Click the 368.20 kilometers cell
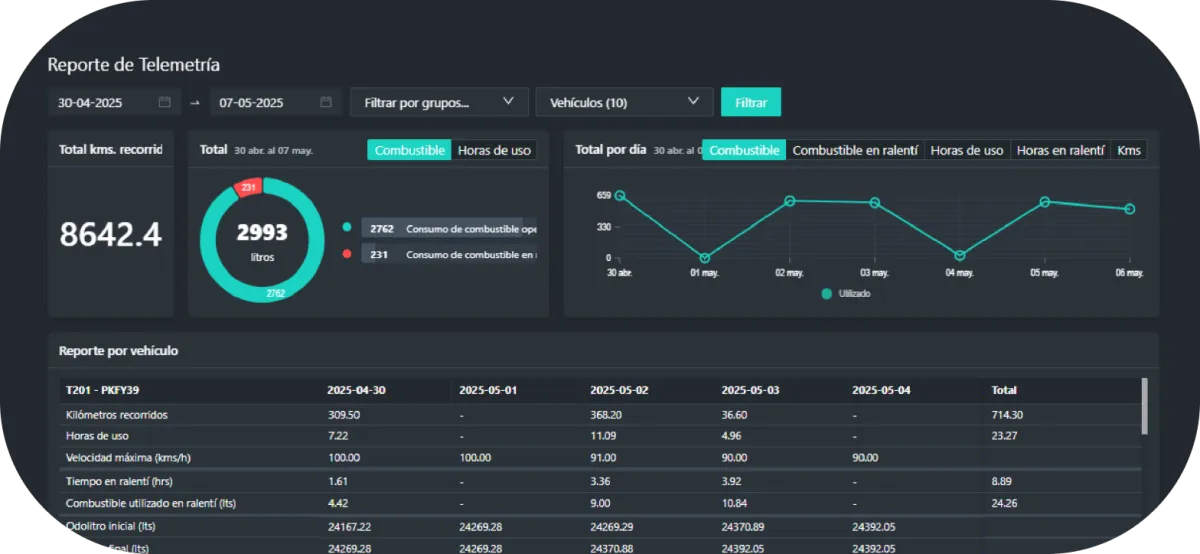The image size is (1200, 554). 606,414
